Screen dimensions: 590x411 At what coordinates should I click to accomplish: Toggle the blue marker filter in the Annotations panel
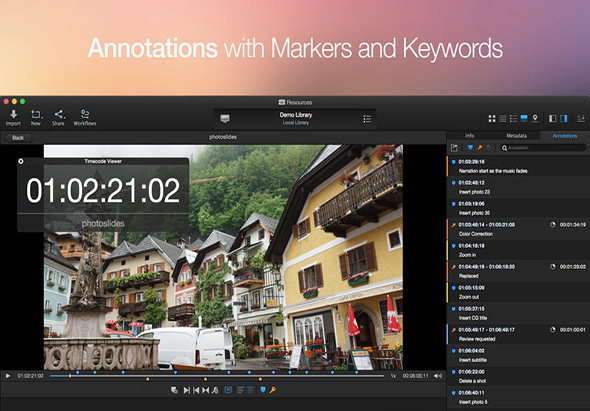(x=470, y=148)
